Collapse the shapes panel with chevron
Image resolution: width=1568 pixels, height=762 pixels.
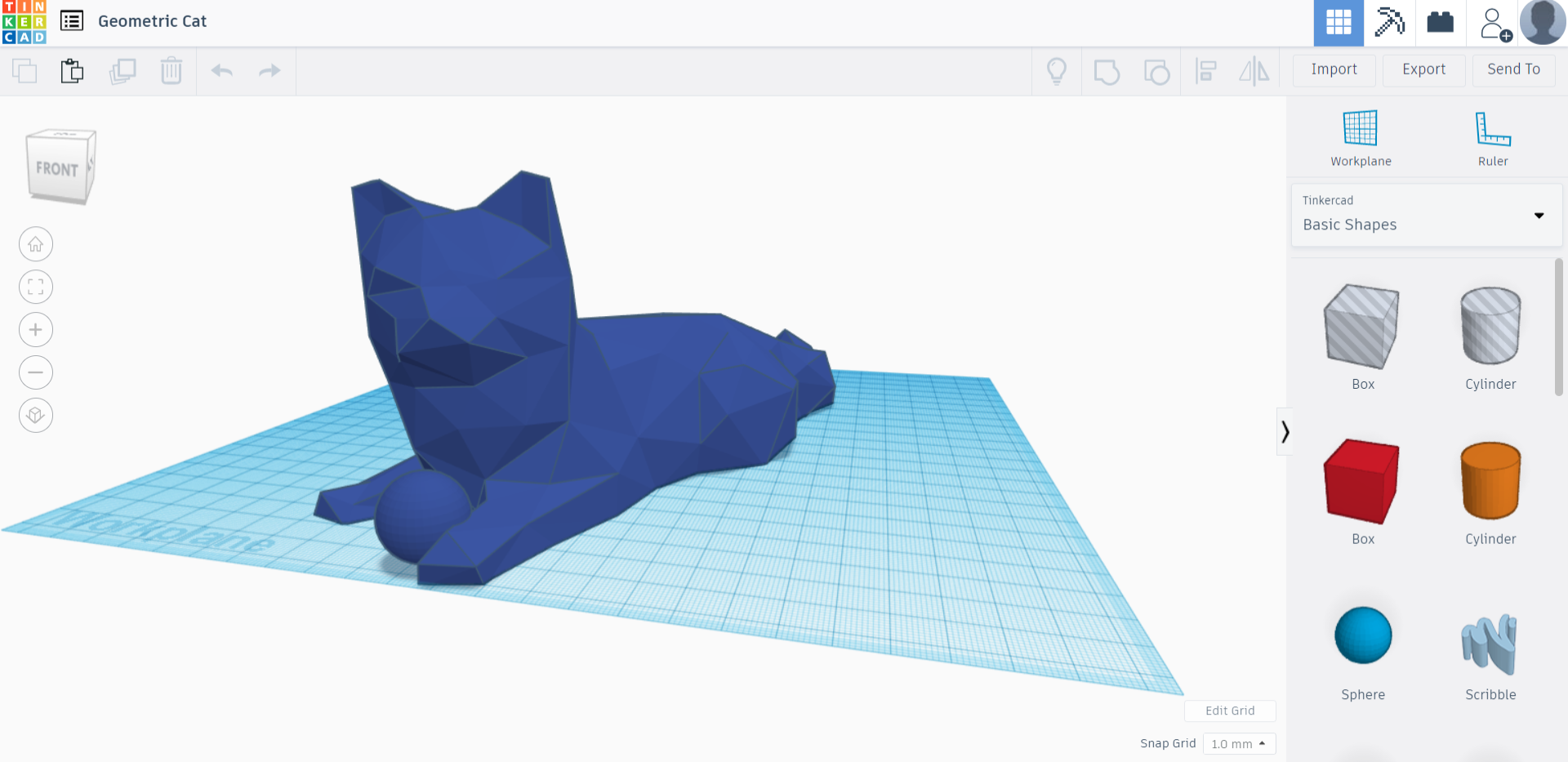[1285, 431]
